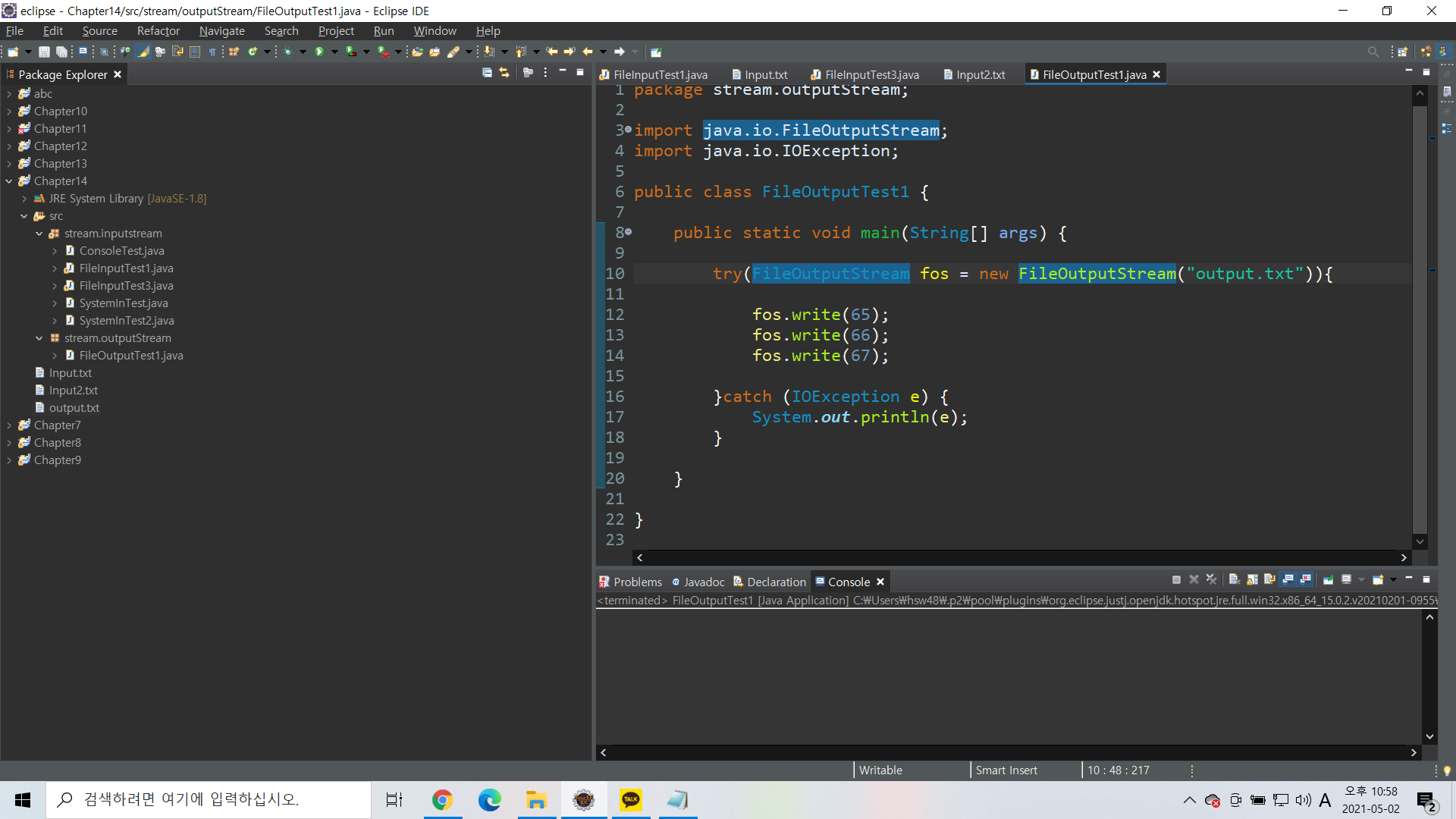Click Collapse All in Package Explorer

click(x=487, y=73)
